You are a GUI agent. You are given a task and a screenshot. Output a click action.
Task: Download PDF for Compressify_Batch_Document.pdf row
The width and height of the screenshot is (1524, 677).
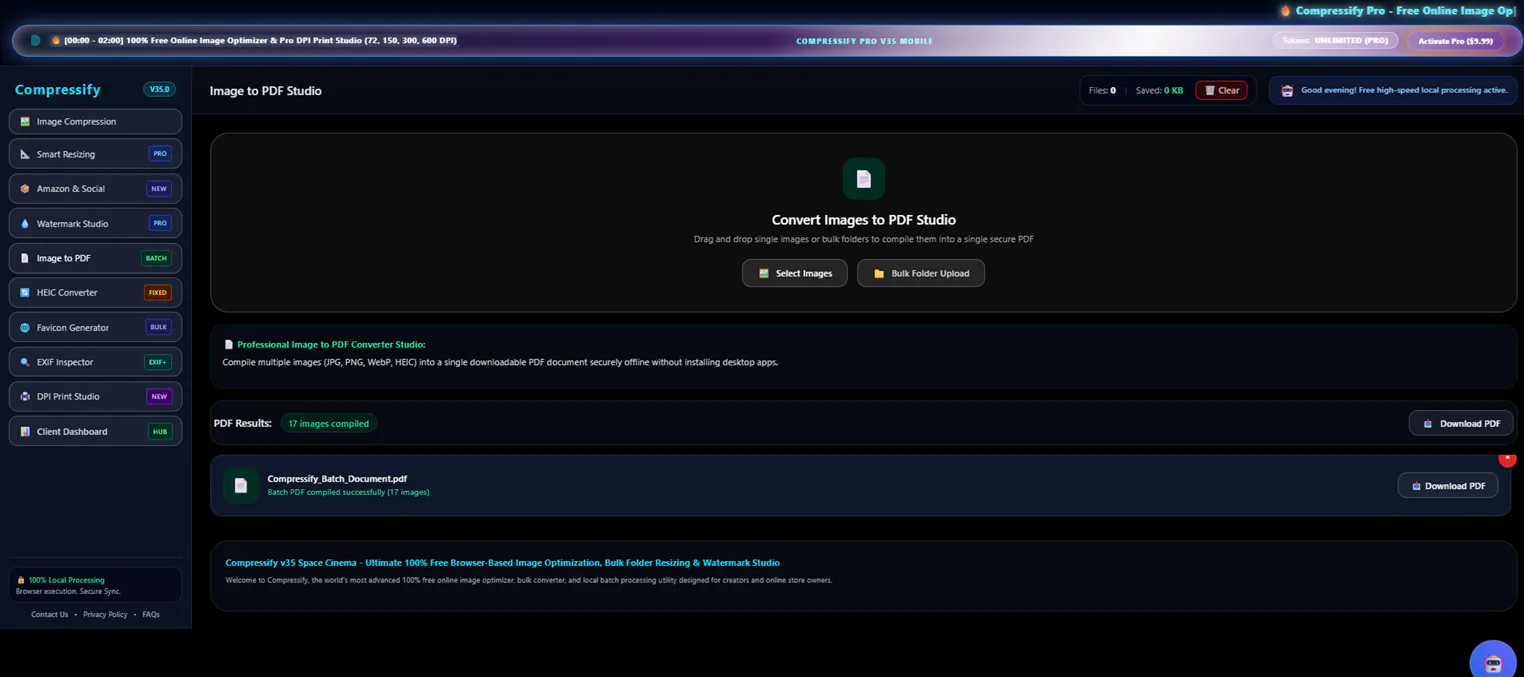coord(1447,486)
